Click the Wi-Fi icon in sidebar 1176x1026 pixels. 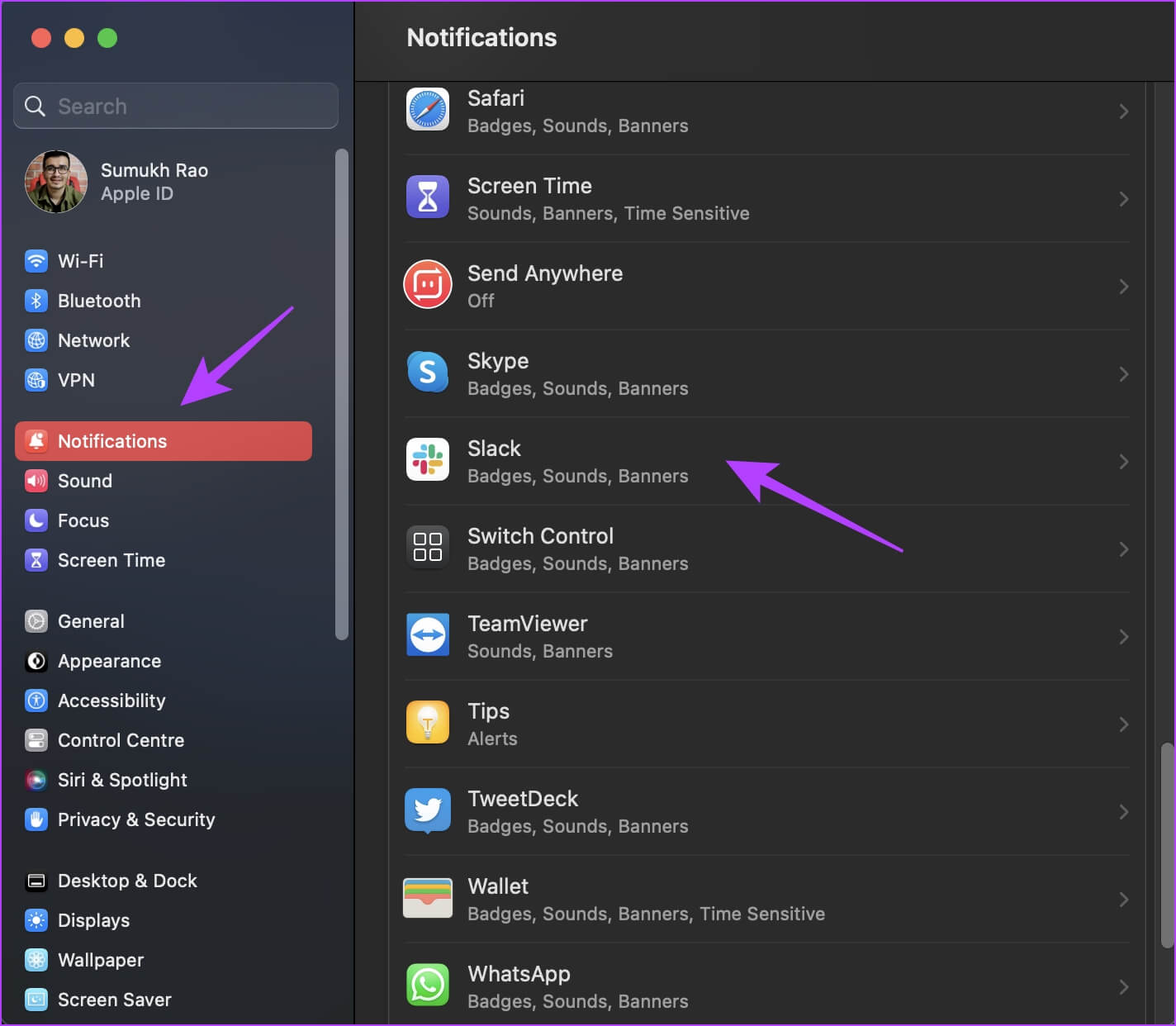point(36,261)
